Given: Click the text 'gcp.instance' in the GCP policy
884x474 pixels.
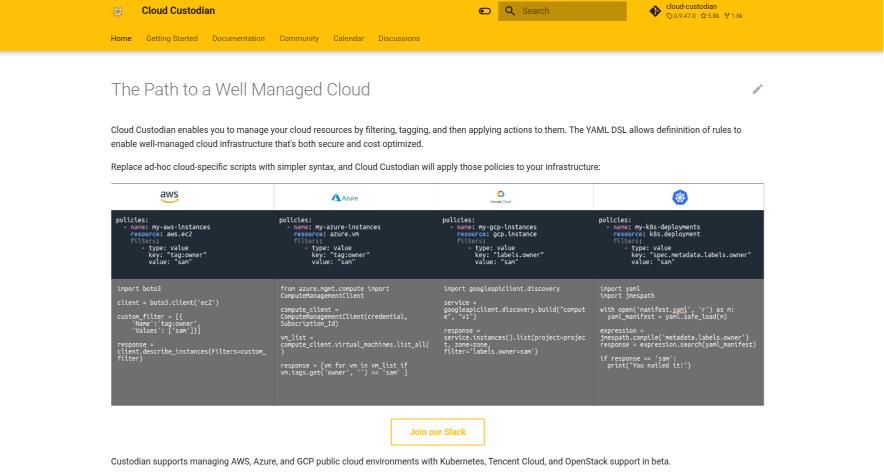Looking at the screenshot, I should tap(515, 234).
